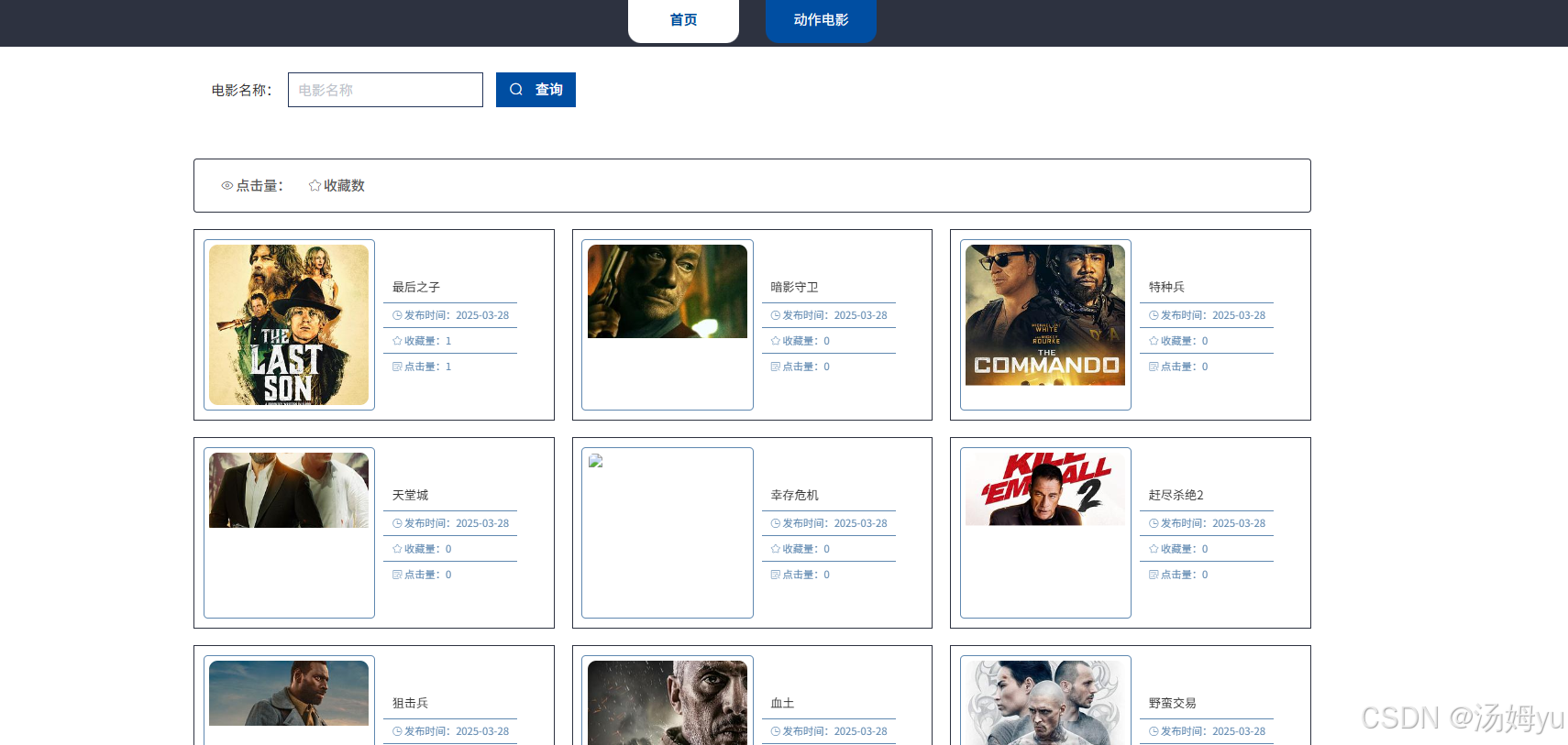
Task: Click the clock icon in the 野蛮交易 card
Action: (1154, 731)
